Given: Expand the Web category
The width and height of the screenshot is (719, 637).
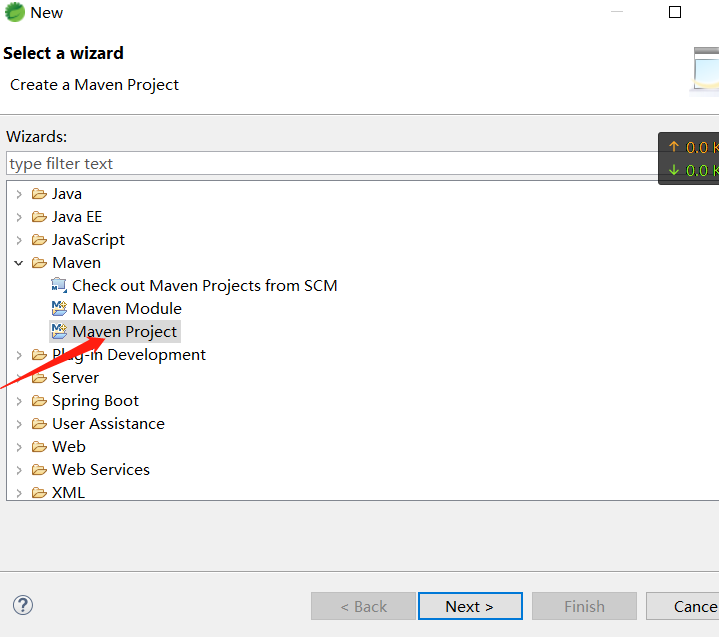Looking at the screenshot, I should 19,447.
